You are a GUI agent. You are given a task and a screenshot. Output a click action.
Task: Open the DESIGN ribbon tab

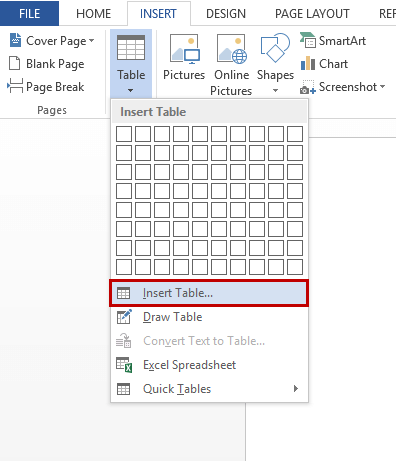click(226, 14)
